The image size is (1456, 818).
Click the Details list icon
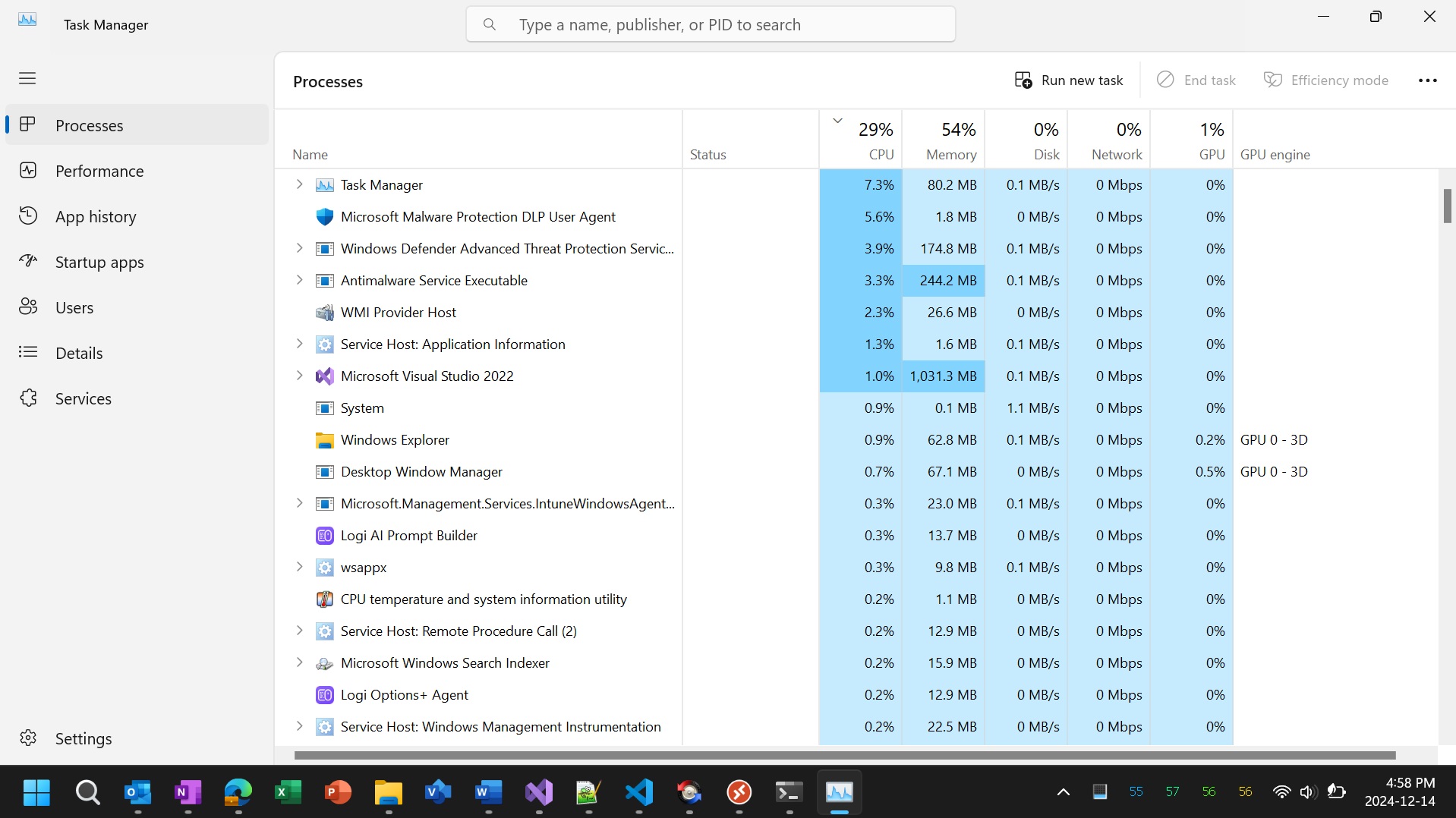coord(28,352)
